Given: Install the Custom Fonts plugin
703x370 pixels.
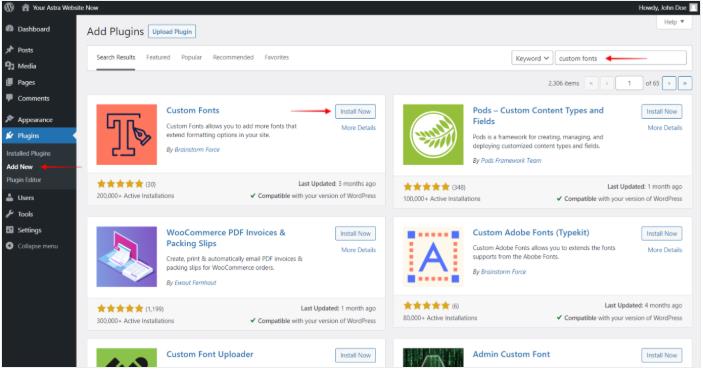Looking at the screenshot, I should pyautogui.click(x=356, y=112).
